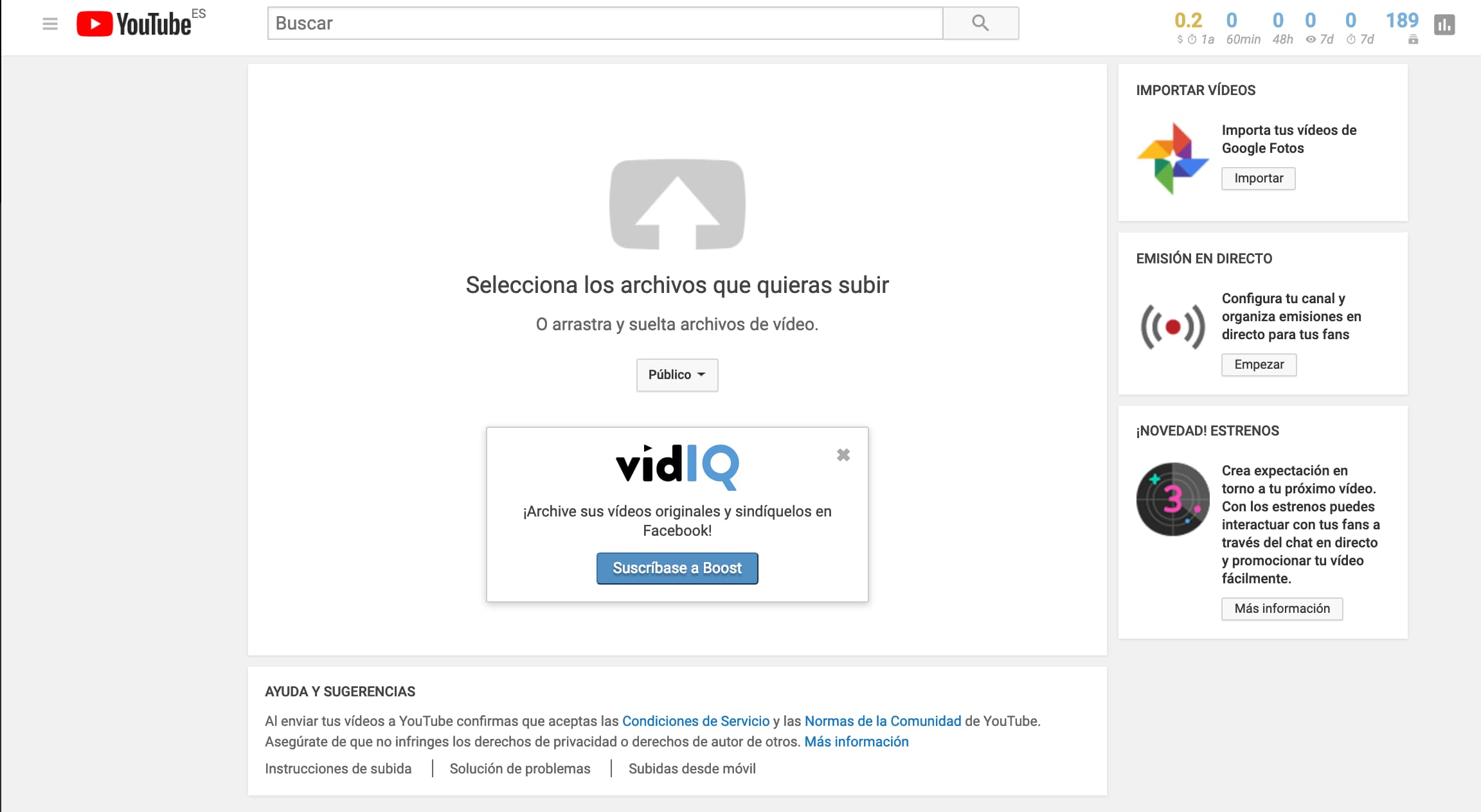The image size is (1481, 812).
Task: Click the '¡NOVEDAD! ESTRENOS' heading
Action: click(1207, 430)
